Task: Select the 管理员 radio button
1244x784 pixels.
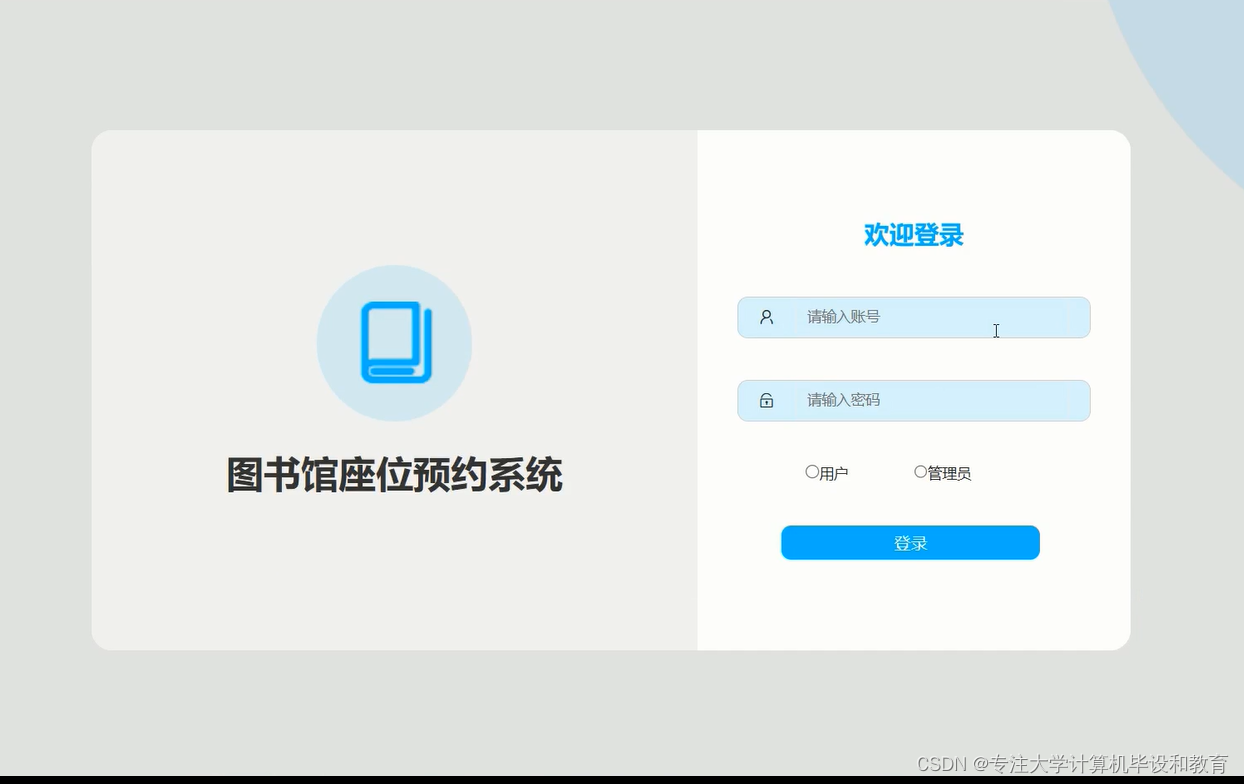Action: click(921, 472)
